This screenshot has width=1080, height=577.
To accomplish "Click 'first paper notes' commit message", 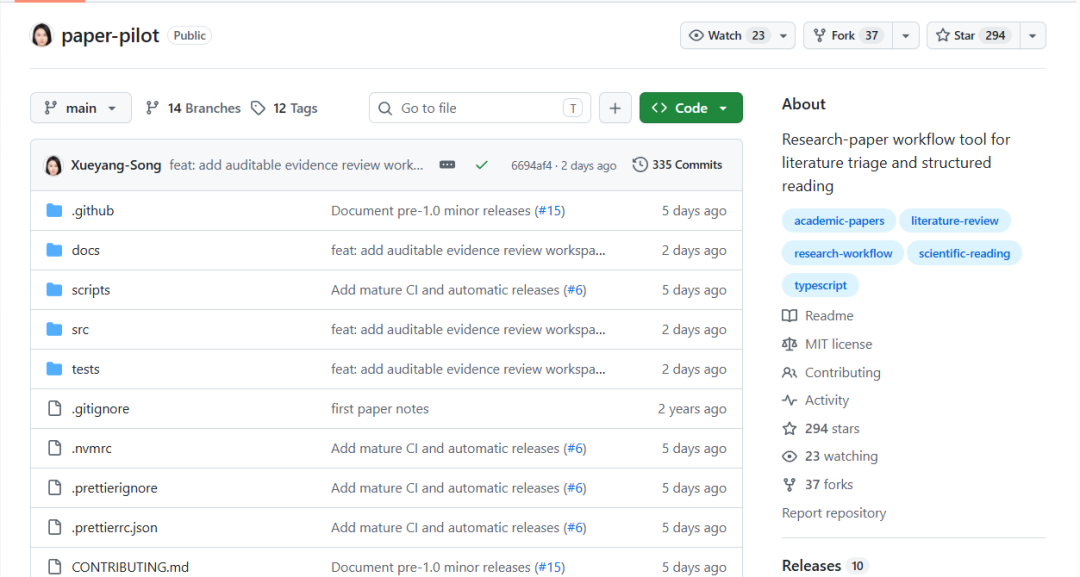I will [380, 408].
